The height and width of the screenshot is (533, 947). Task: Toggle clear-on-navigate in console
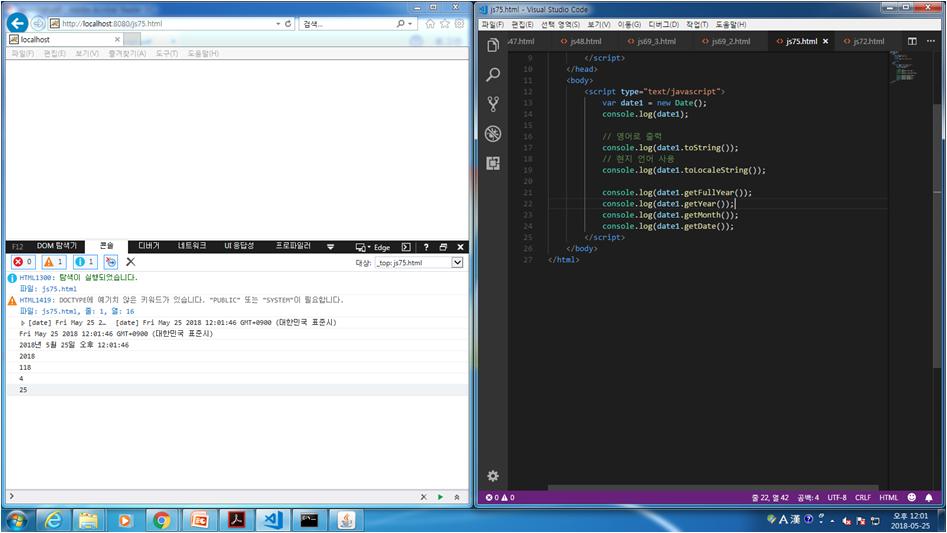(x=111, y=261)
